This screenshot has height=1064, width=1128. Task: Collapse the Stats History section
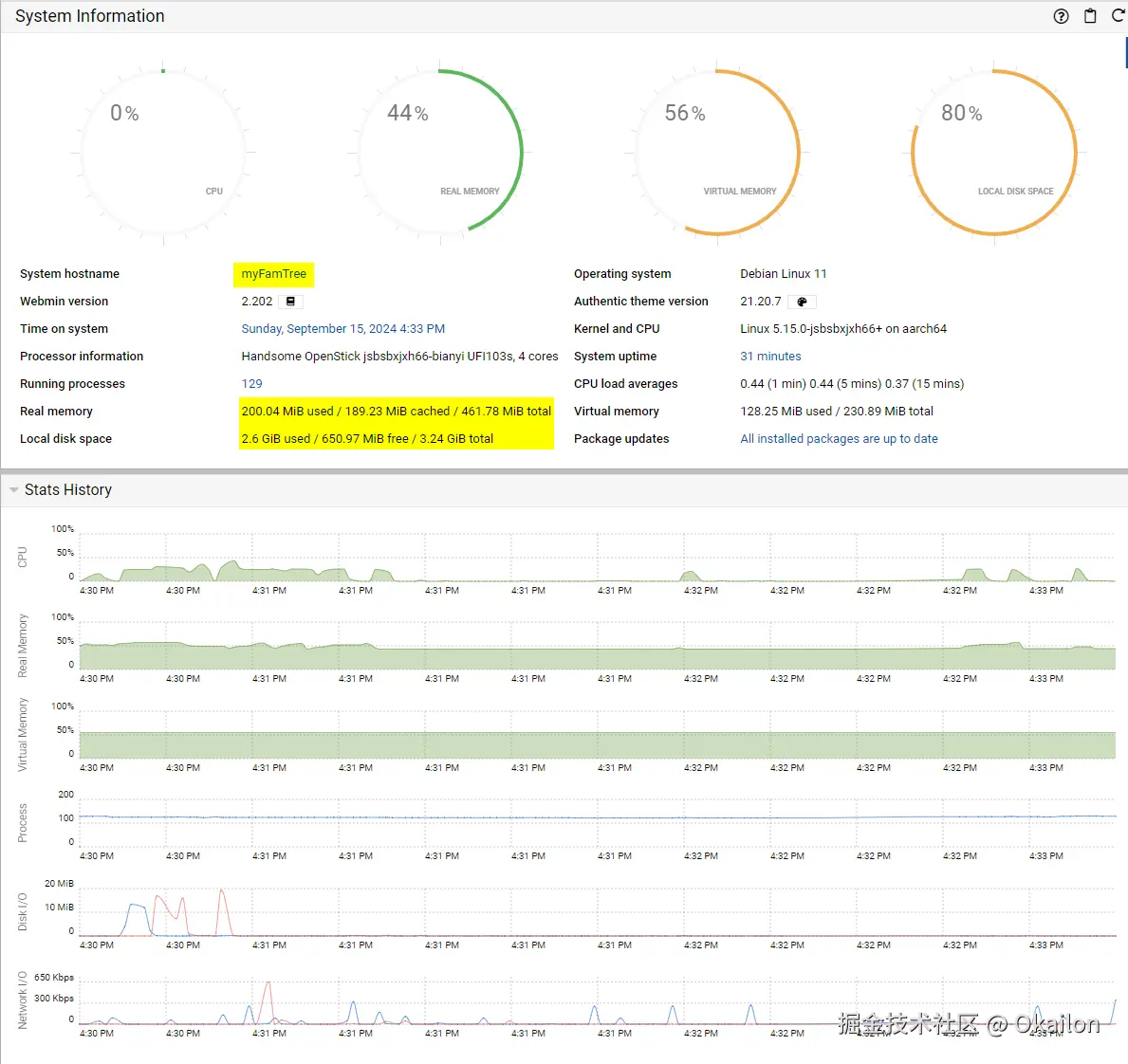tap(14, 490)
